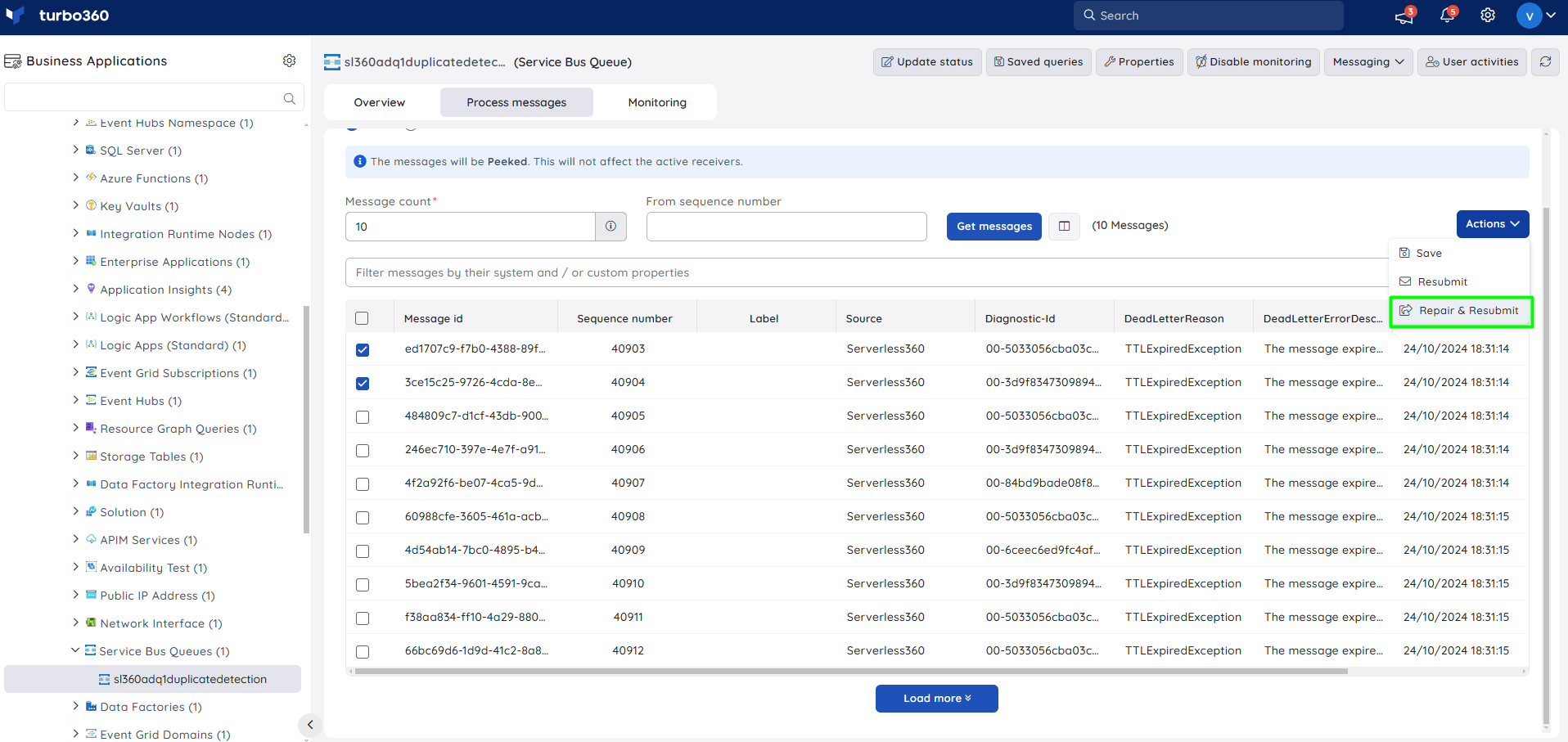Viewport: 1568px width, 742px height.
Task: Switch to the Monitoring tab
Action: (657, 102)
